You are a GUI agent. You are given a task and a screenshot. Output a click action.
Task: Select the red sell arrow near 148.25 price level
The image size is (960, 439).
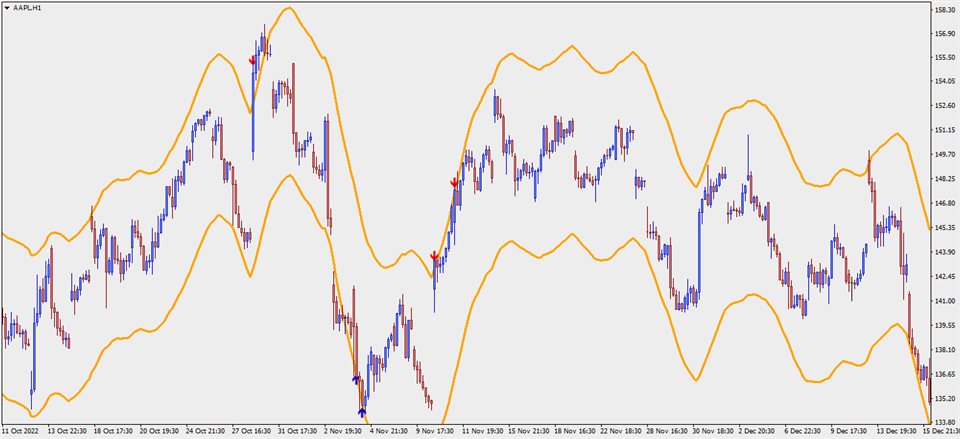tap(454, 182)
